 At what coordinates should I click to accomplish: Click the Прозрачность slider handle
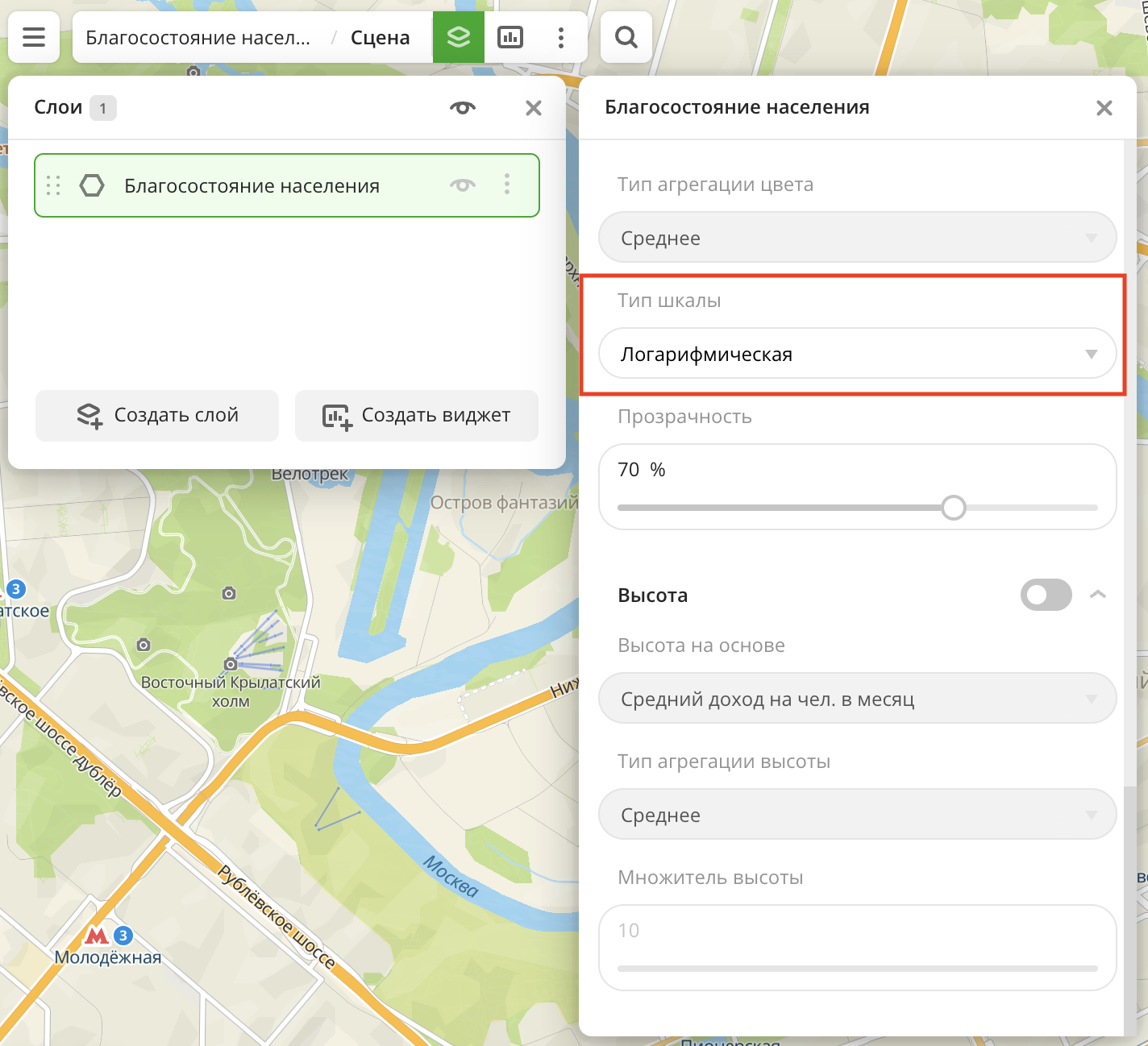954,508
